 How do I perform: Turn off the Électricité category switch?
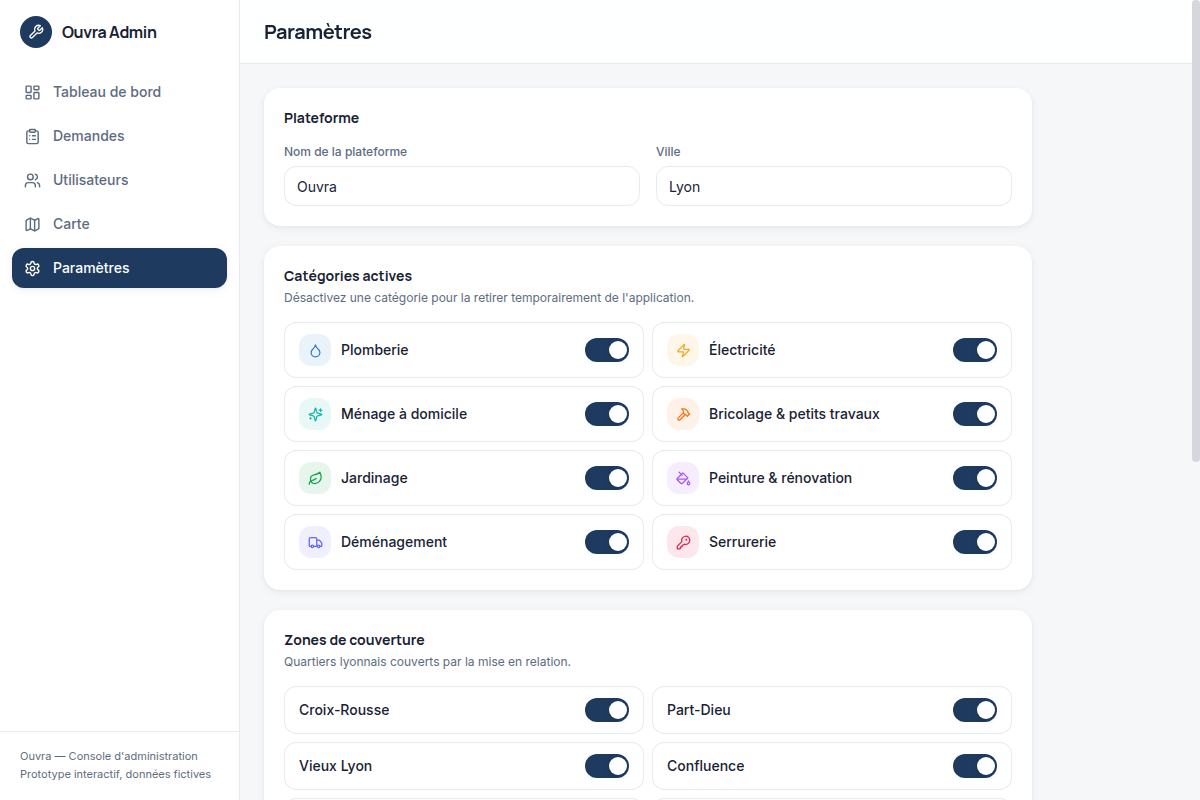click(x=975, y=350)
